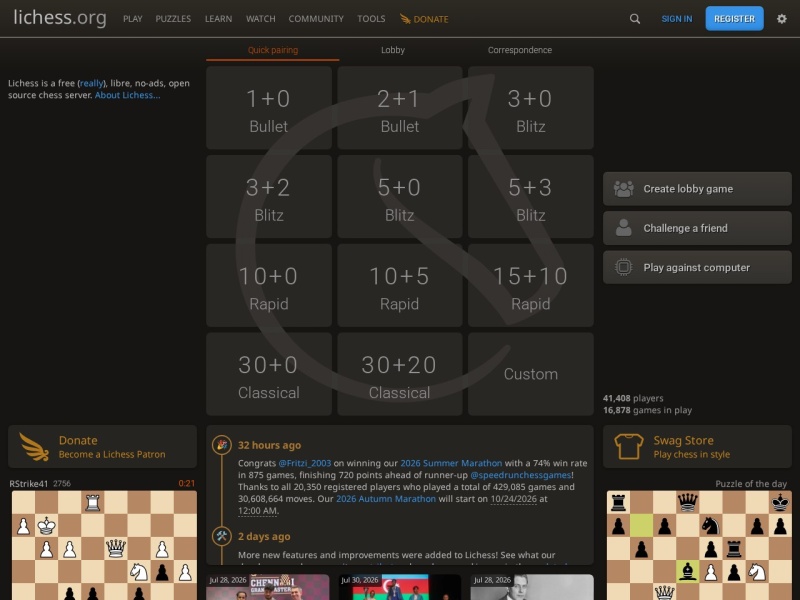The width and height of the screenshot is (800, 600).
Task: Click the SIGN IN link
Action: (x=677, y=19)
